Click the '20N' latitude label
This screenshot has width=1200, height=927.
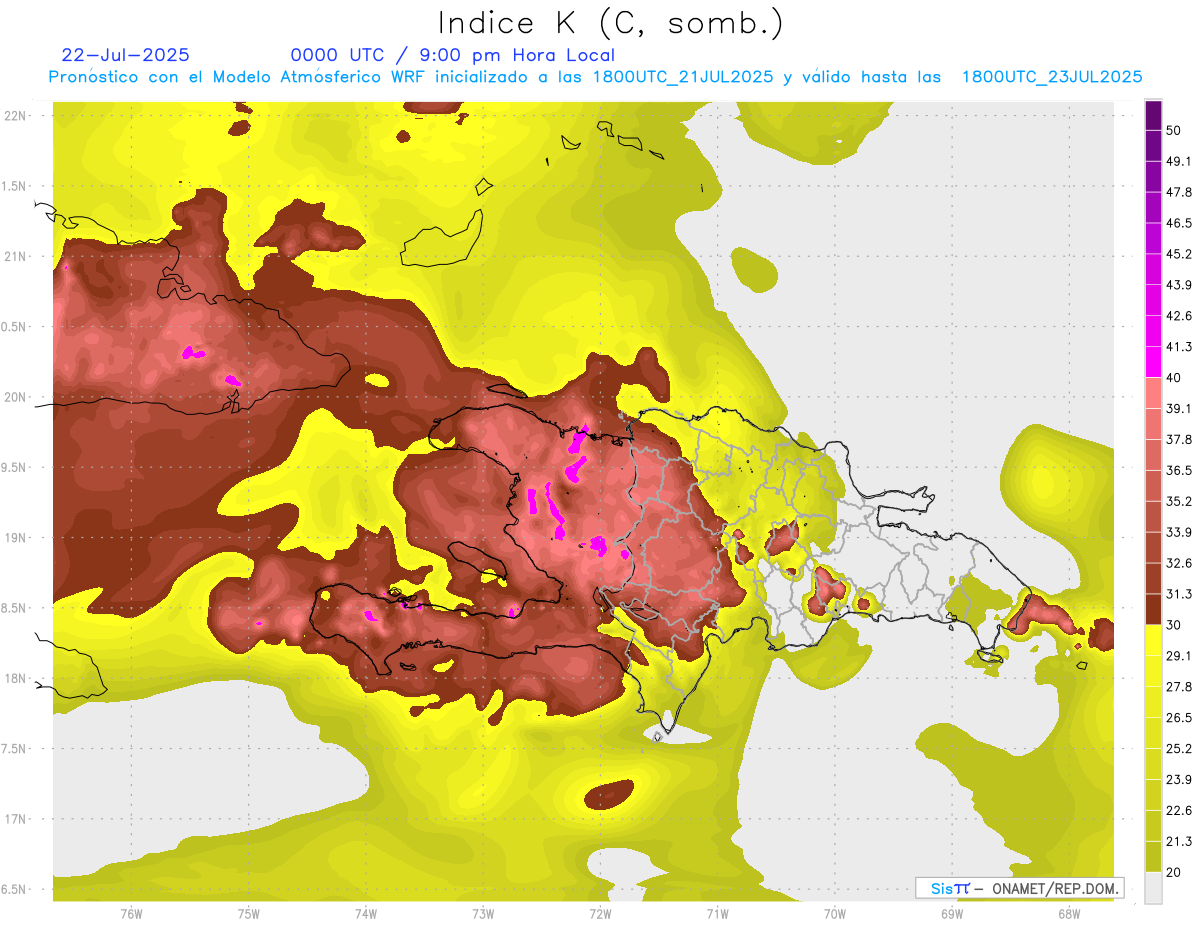click(15, 397)
